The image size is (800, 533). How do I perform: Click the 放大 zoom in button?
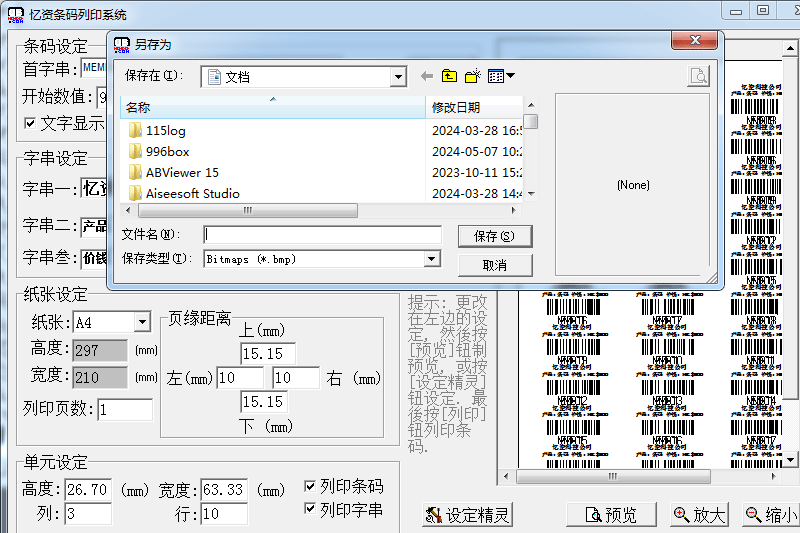(x=699, y=515)
